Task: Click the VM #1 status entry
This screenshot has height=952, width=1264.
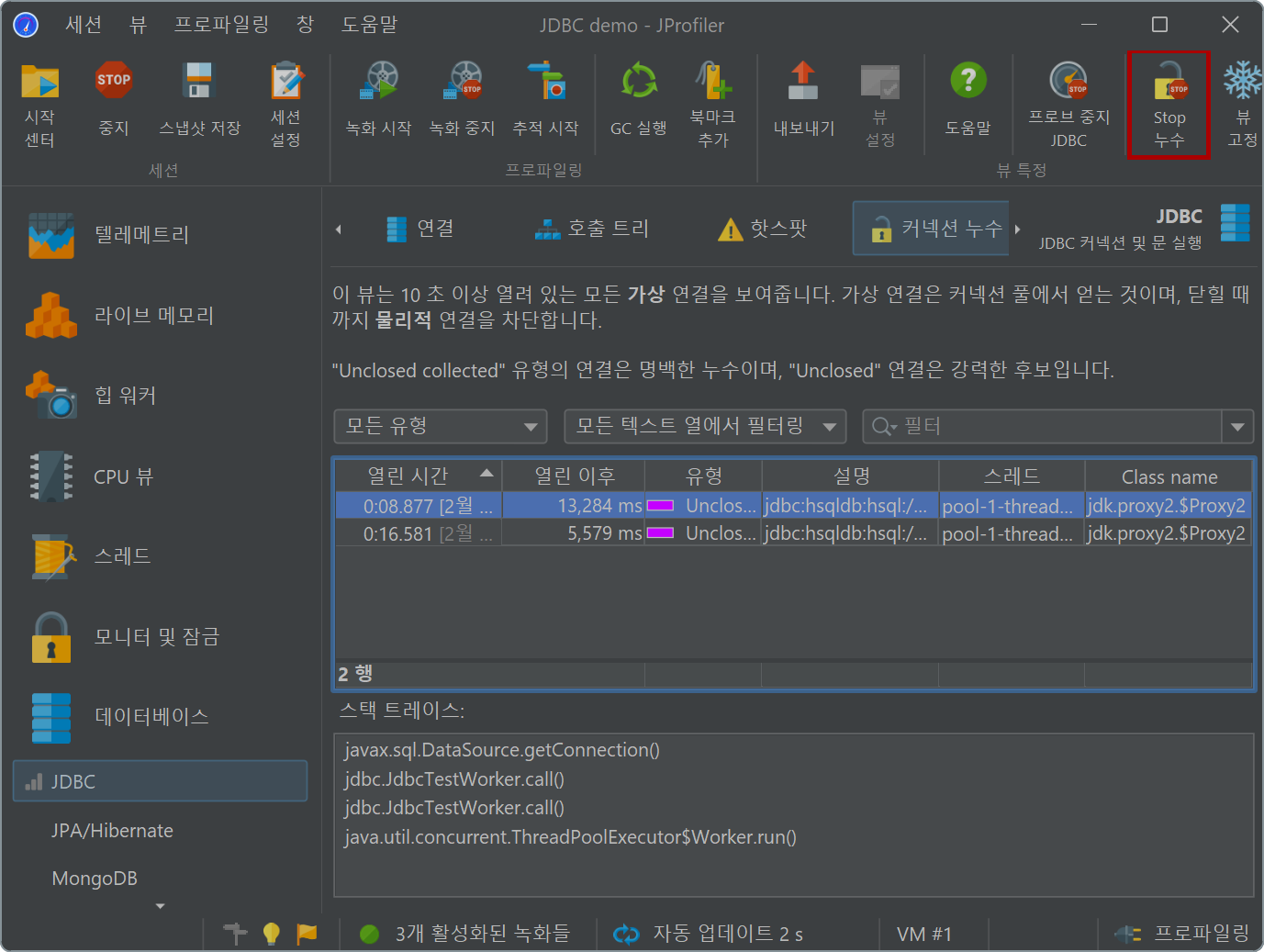Action: [x=923, y=934]
